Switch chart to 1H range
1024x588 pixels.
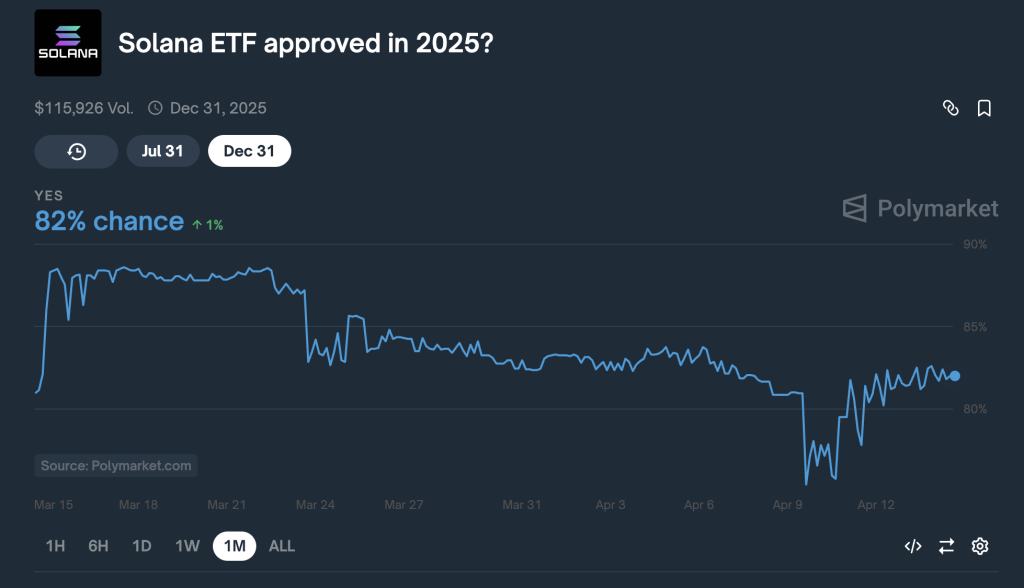(56, 546)
